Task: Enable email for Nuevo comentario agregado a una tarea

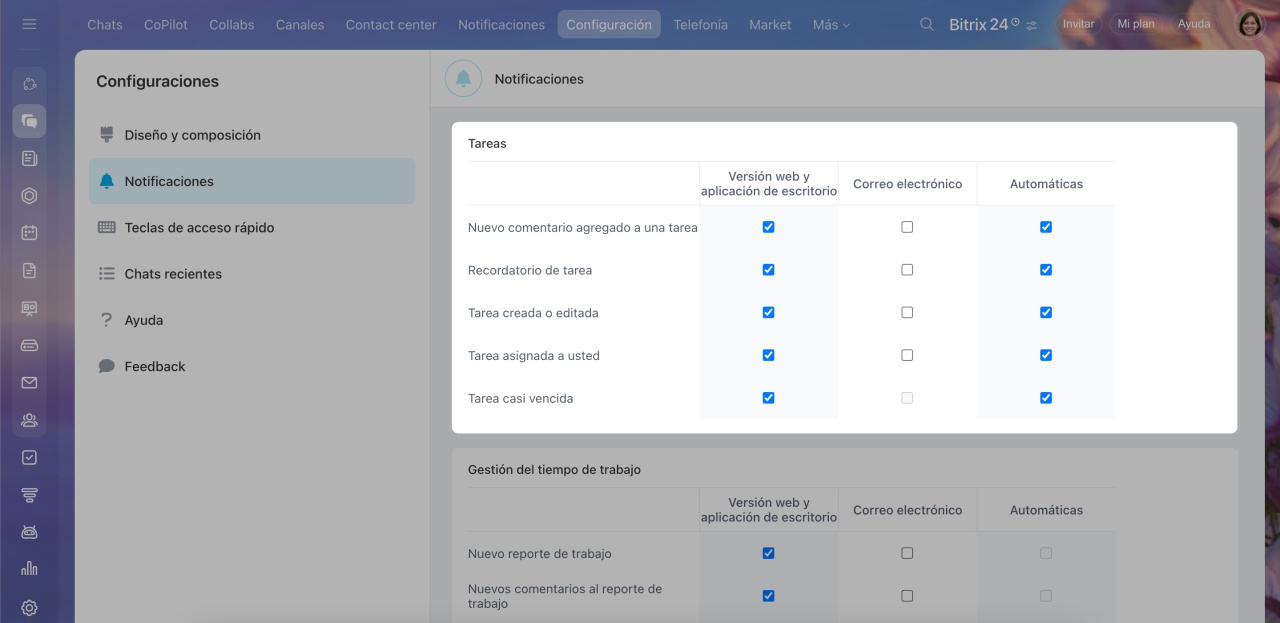Action: pyautogui.click(x=907, y=227)
